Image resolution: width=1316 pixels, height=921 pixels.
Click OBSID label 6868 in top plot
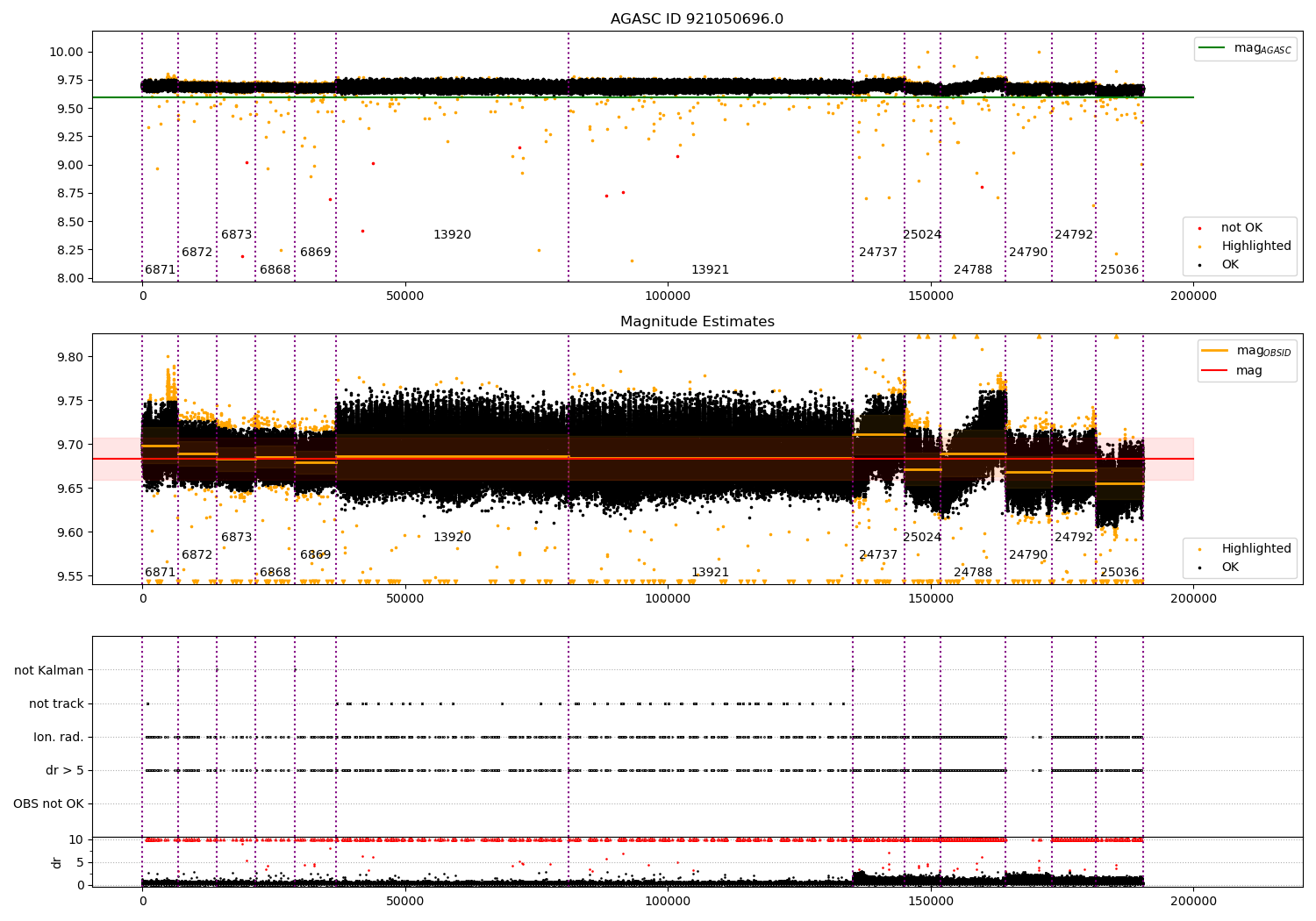click(x=275, y=270)
